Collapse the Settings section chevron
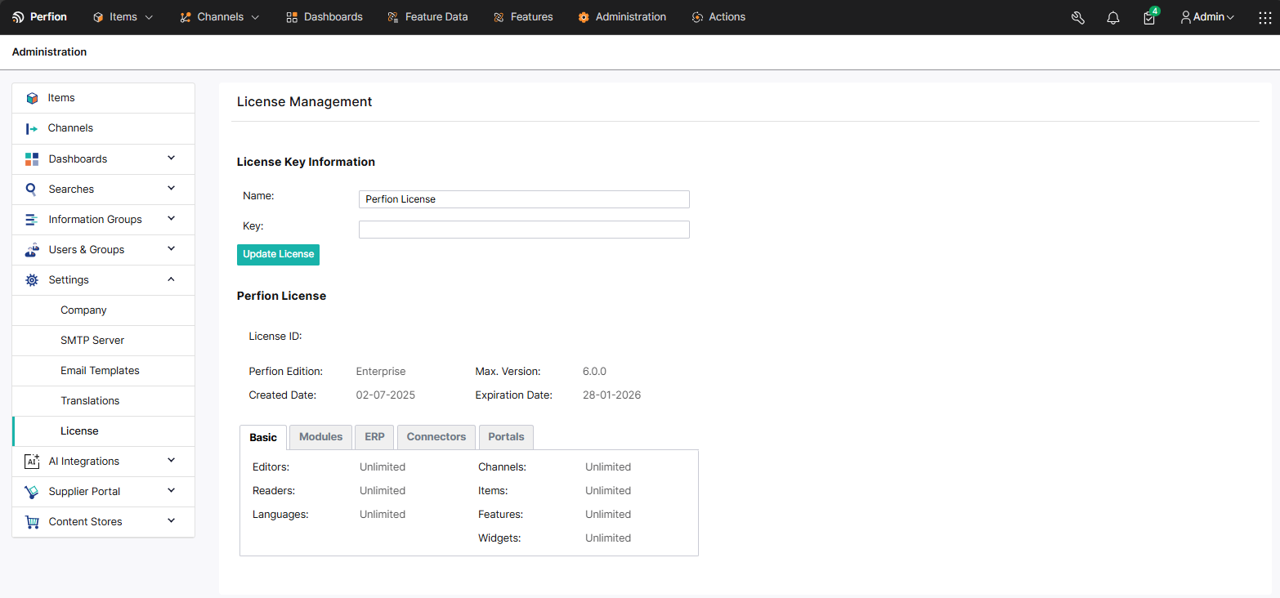This screenshot has width=1280, height=598. [x=171, y=279]
